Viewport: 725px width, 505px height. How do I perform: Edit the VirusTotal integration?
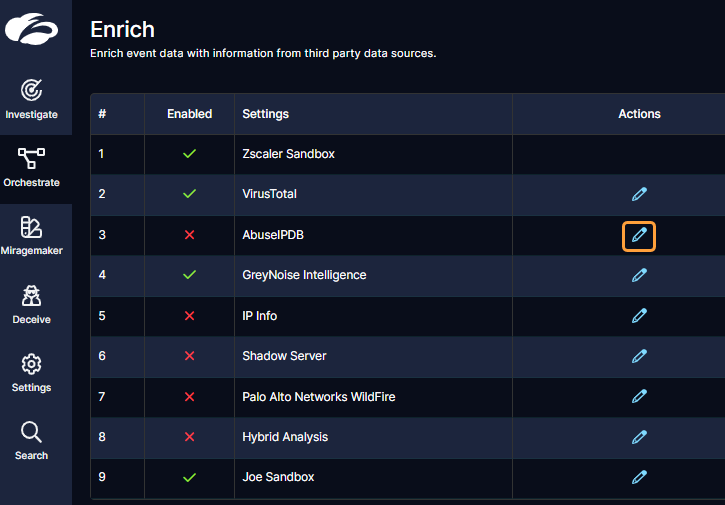point(639,194)
